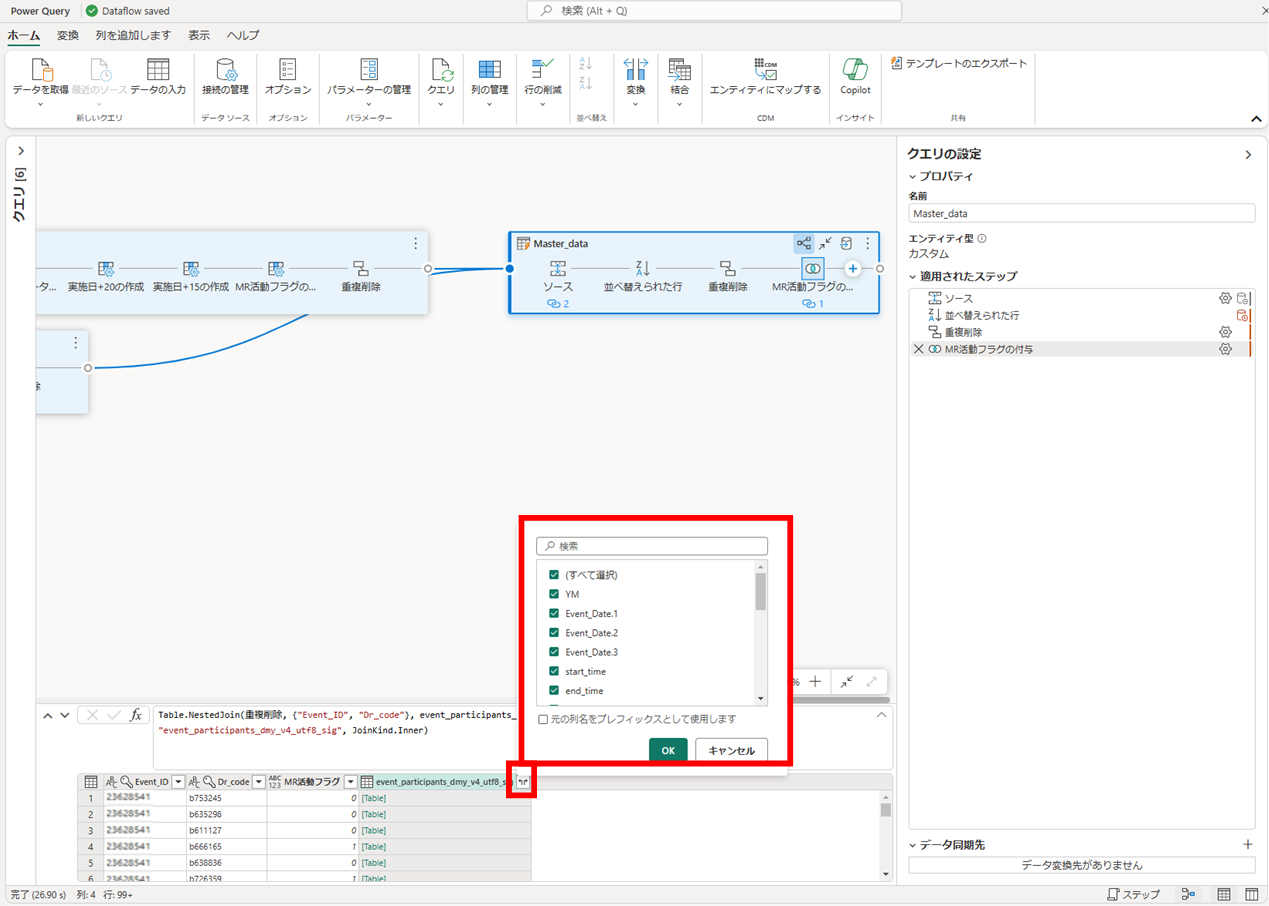Viewport: 1269px width, 906px height.
Task: Click the 検索 field in column popup
Action: (x=652, y=546)
